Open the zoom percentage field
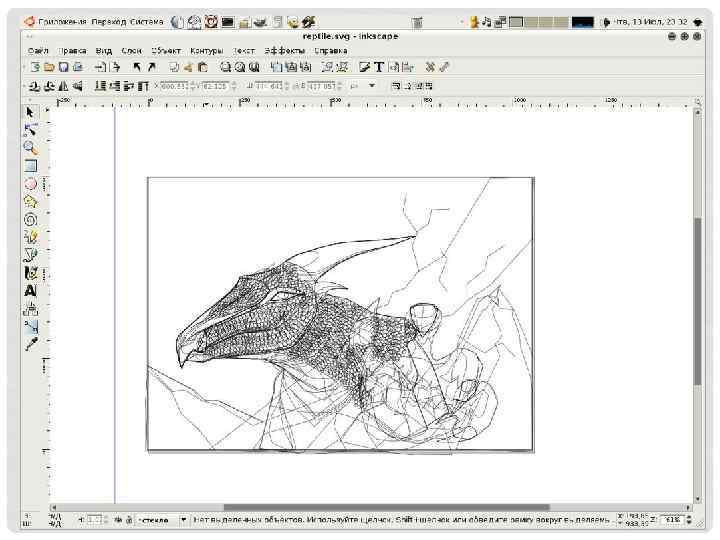 point(673,520)
